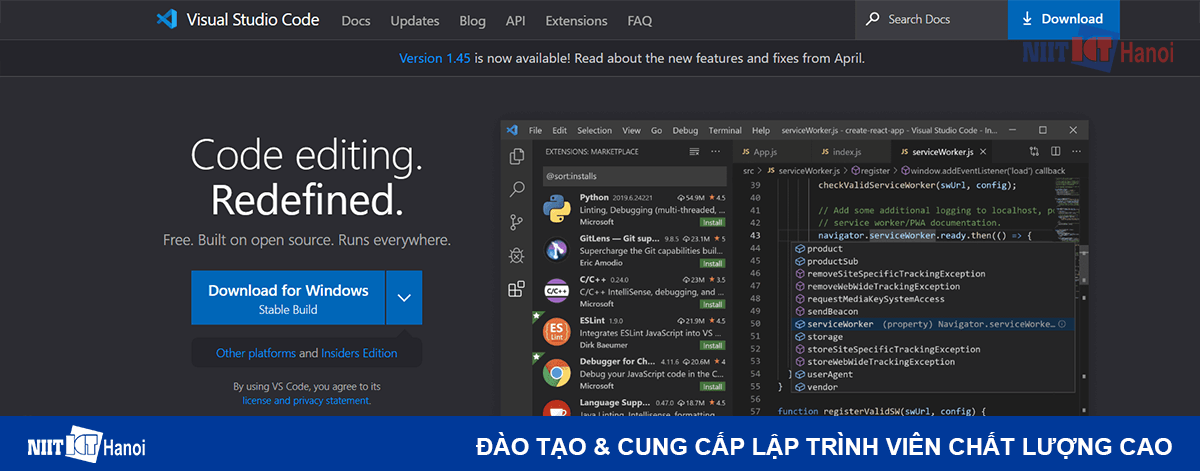Open license and privacy statement link
1200x471 pixels.
[306, 400]
